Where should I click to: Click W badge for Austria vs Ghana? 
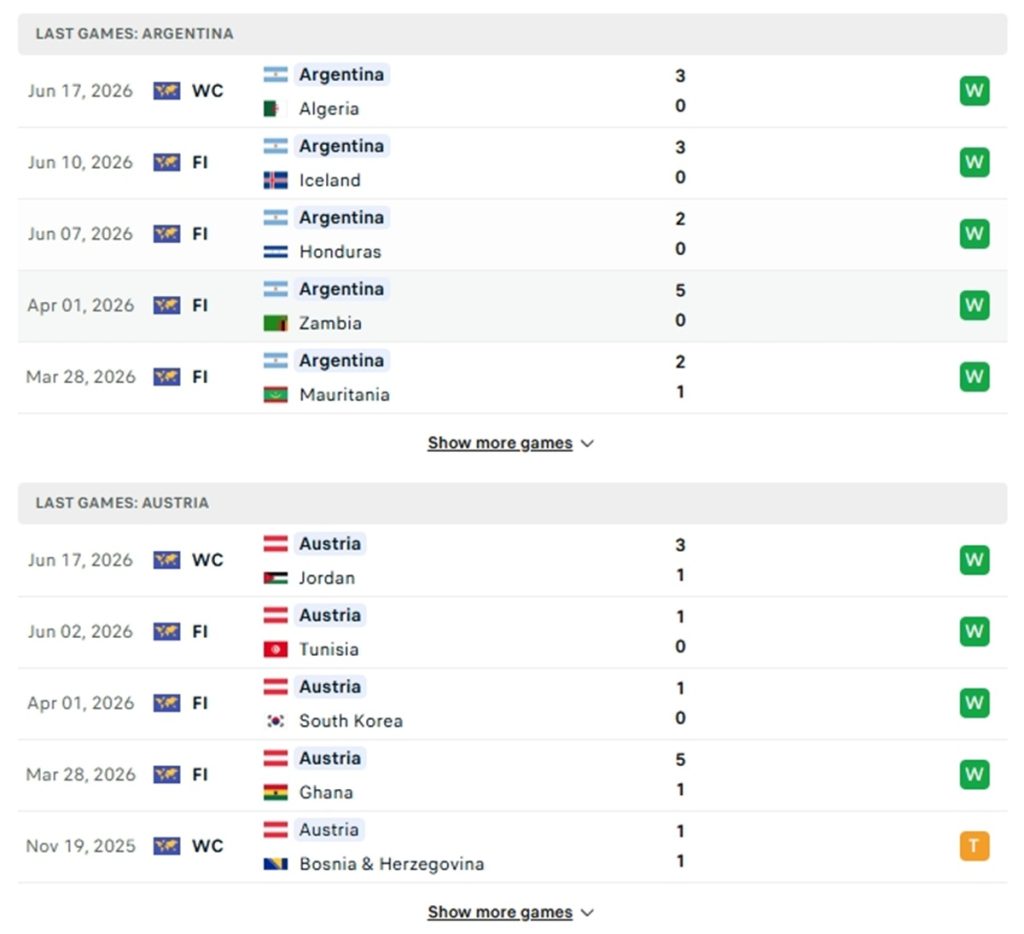[974, 775]
